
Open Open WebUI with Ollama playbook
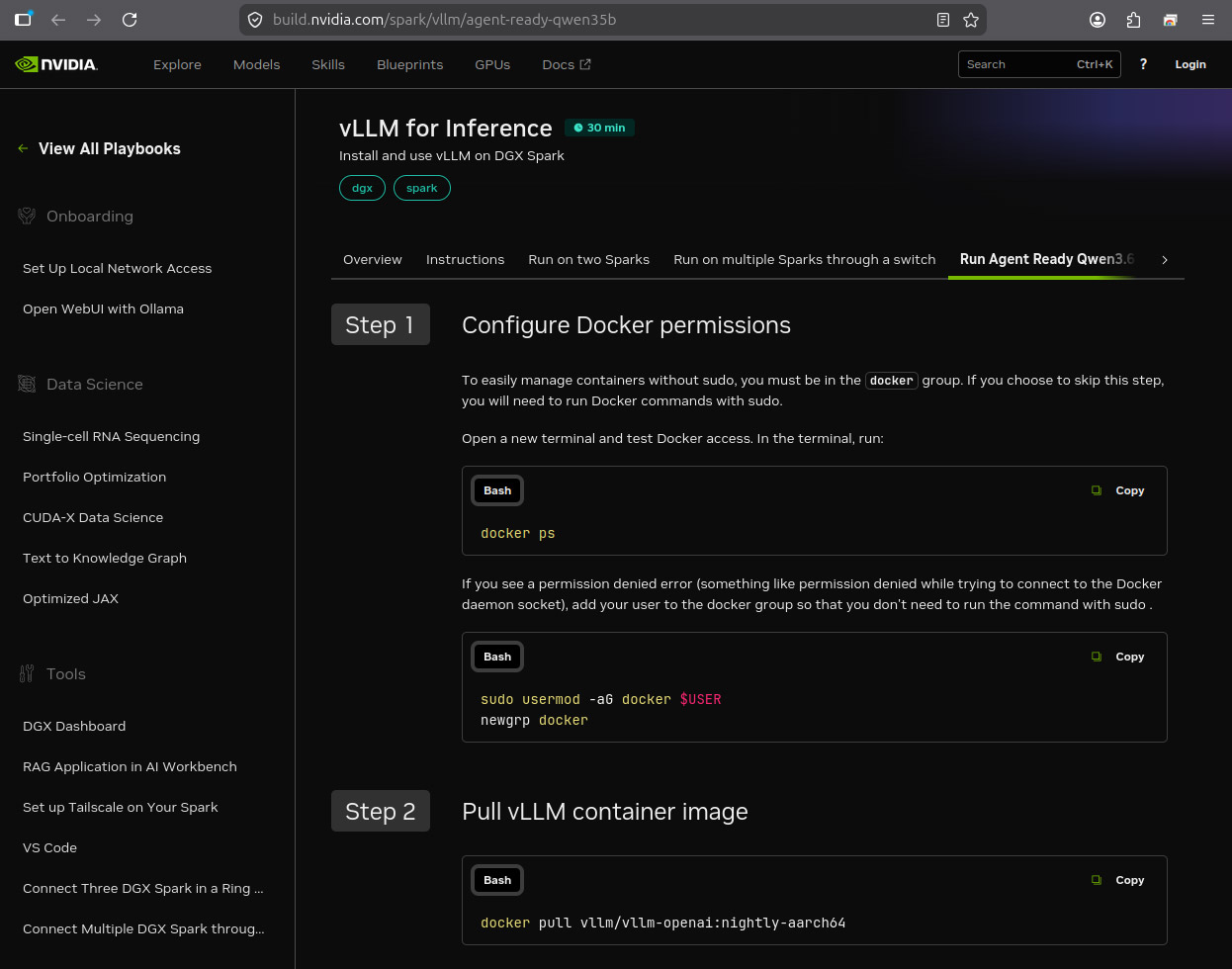(103, 308)
